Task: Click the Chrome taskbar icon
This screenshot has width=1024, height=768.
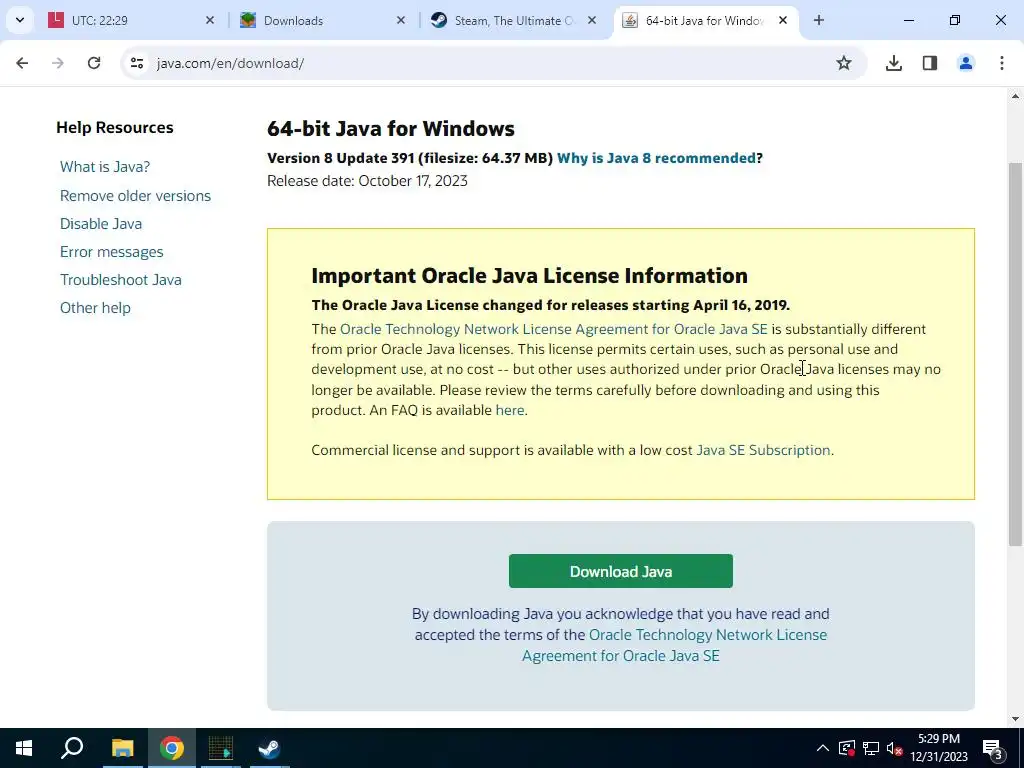Action: 172,748
